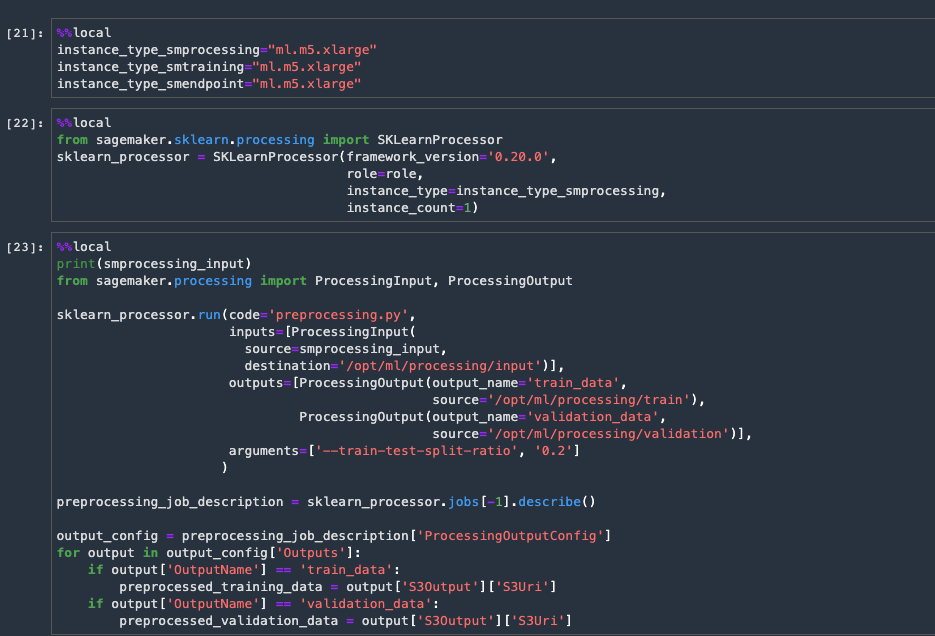
Task: Click the preprocessed_training_data variable
Action: click(x=221, y=587)
